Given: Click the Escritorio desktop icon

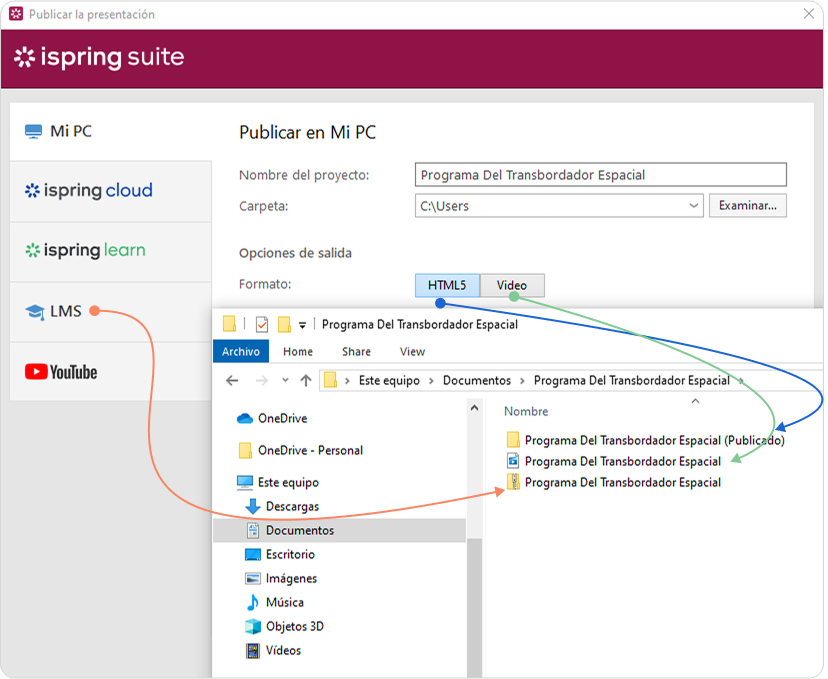Looking at the screenshot, I should click(253, 554).
